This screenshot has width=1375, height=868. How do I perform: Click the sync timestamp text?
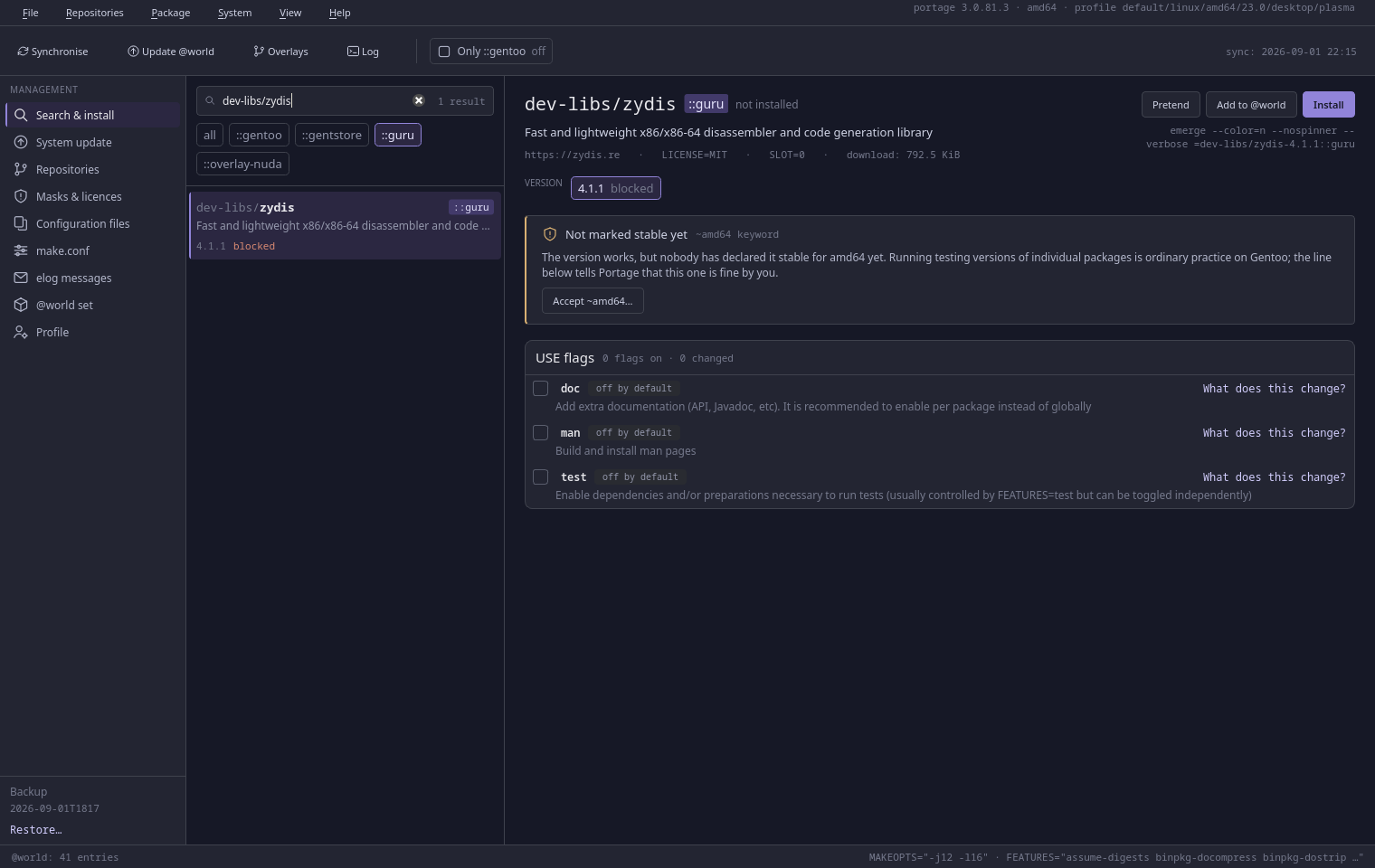pos(1291,52)
